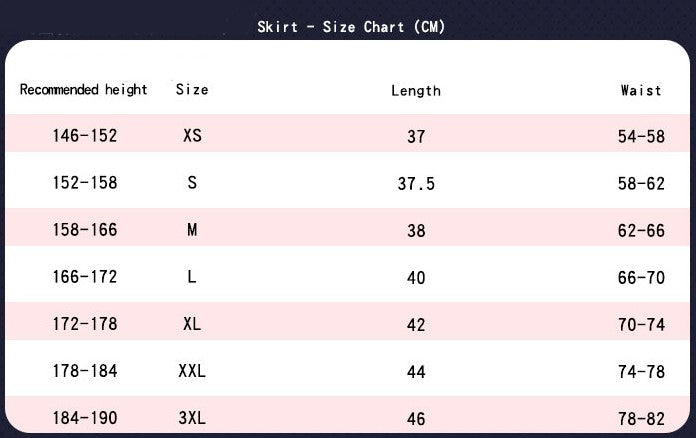Click the 184-190 height value
Viewport: 696px width, 438px height.
pyautogui.click(x=85, y=417)
